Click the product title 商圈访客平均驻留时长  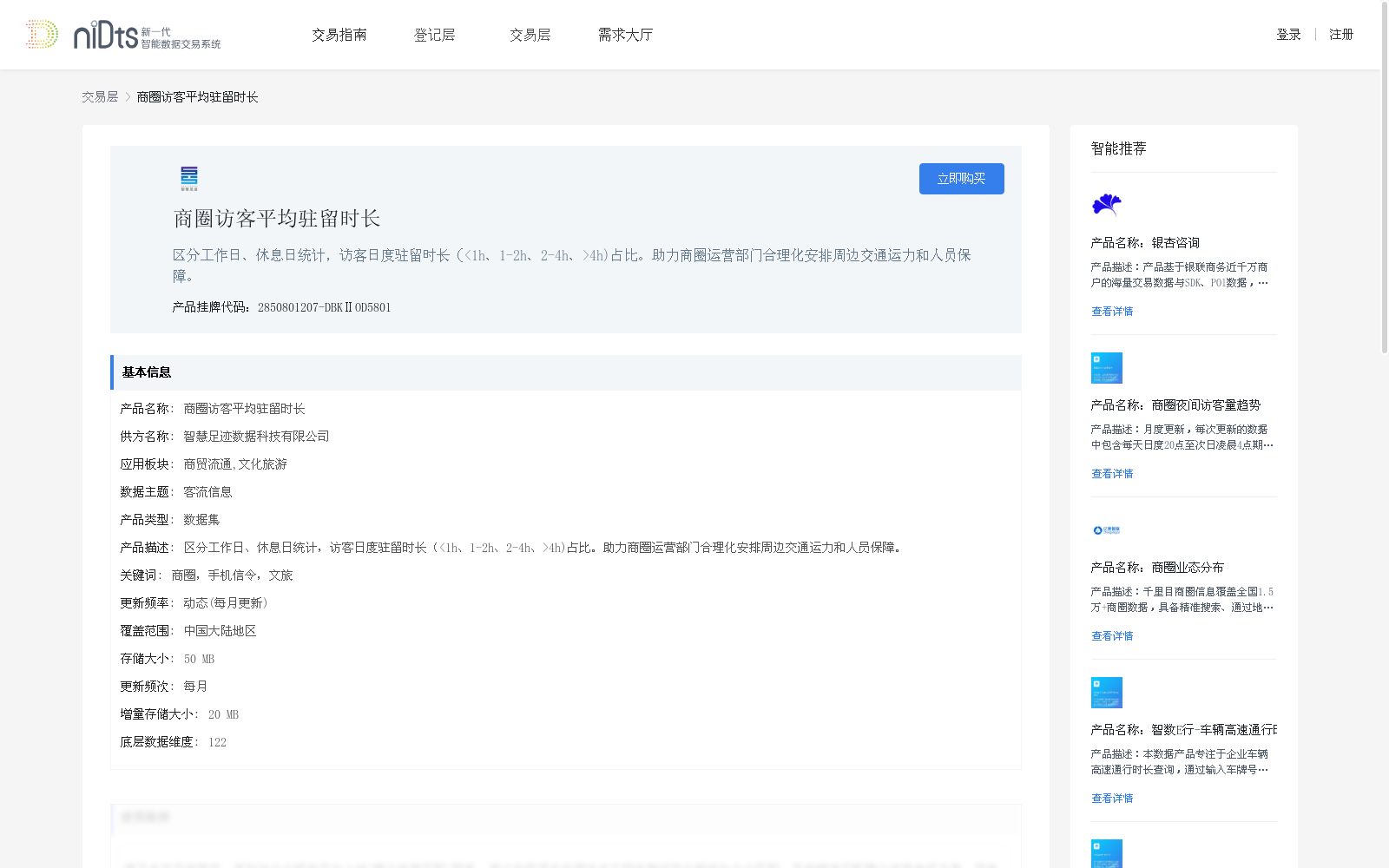(x=277, y=219)
